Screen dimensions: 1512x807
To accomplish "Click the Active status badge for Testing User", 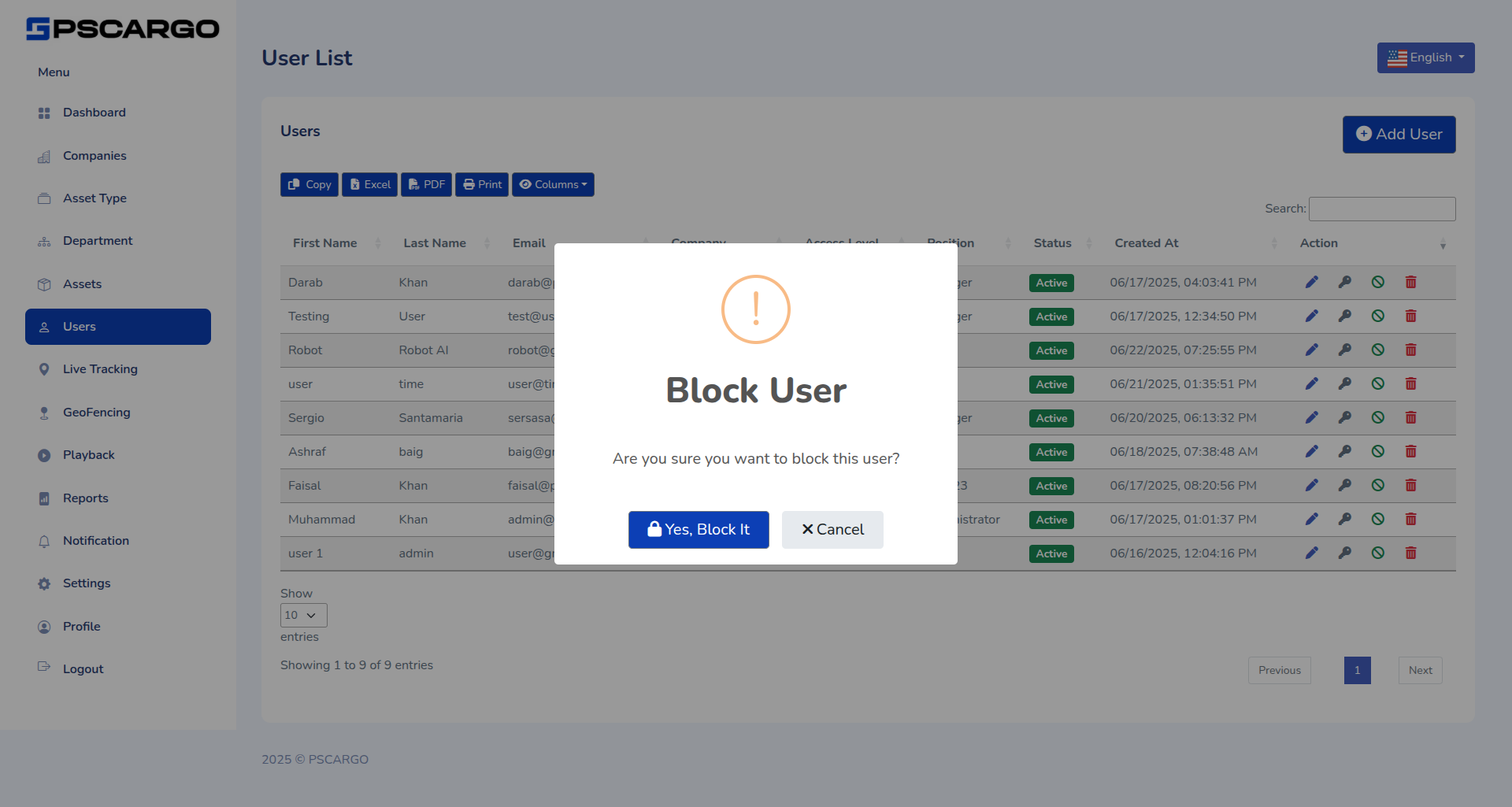I will pyautogui.click(x=1051, y=317).
